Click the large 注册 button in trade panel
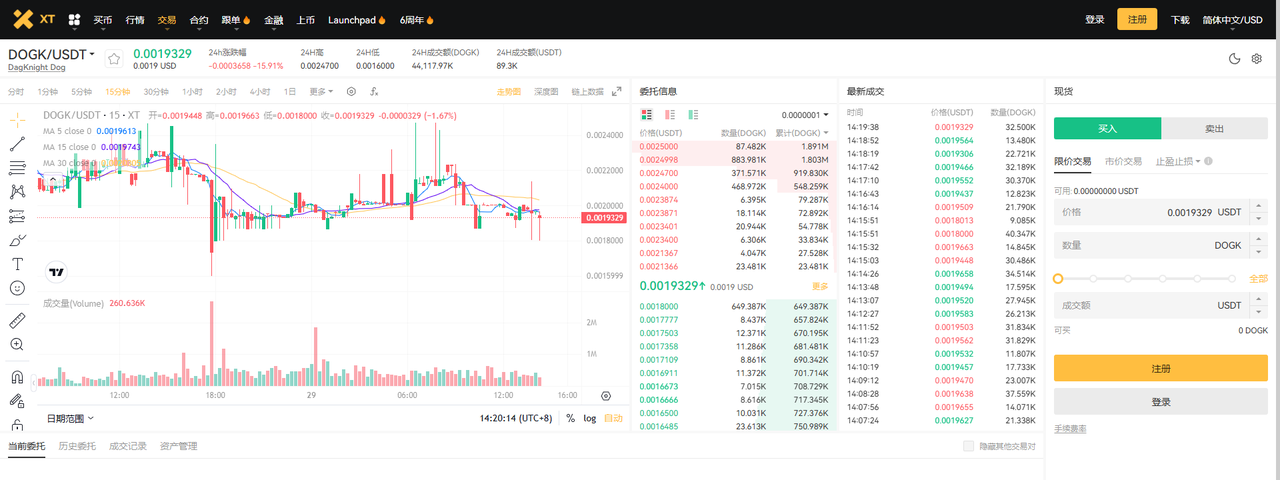1280x480 pixels. point(1161,368)
